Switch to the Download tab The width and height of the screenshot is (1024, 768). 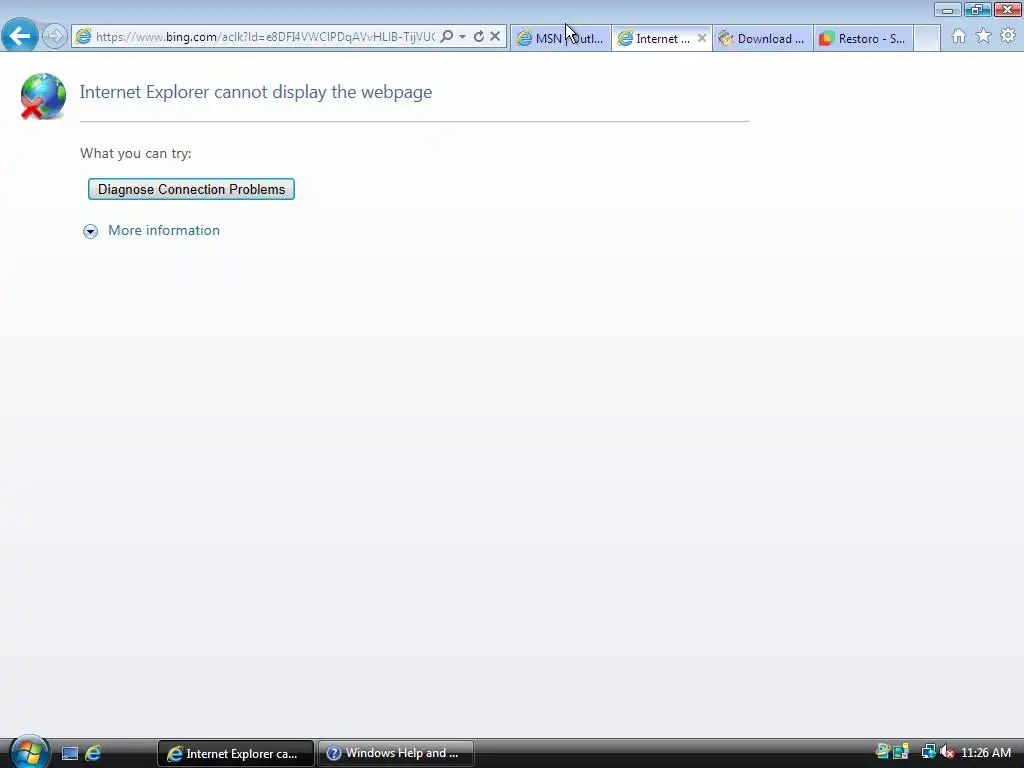point(763,39)
